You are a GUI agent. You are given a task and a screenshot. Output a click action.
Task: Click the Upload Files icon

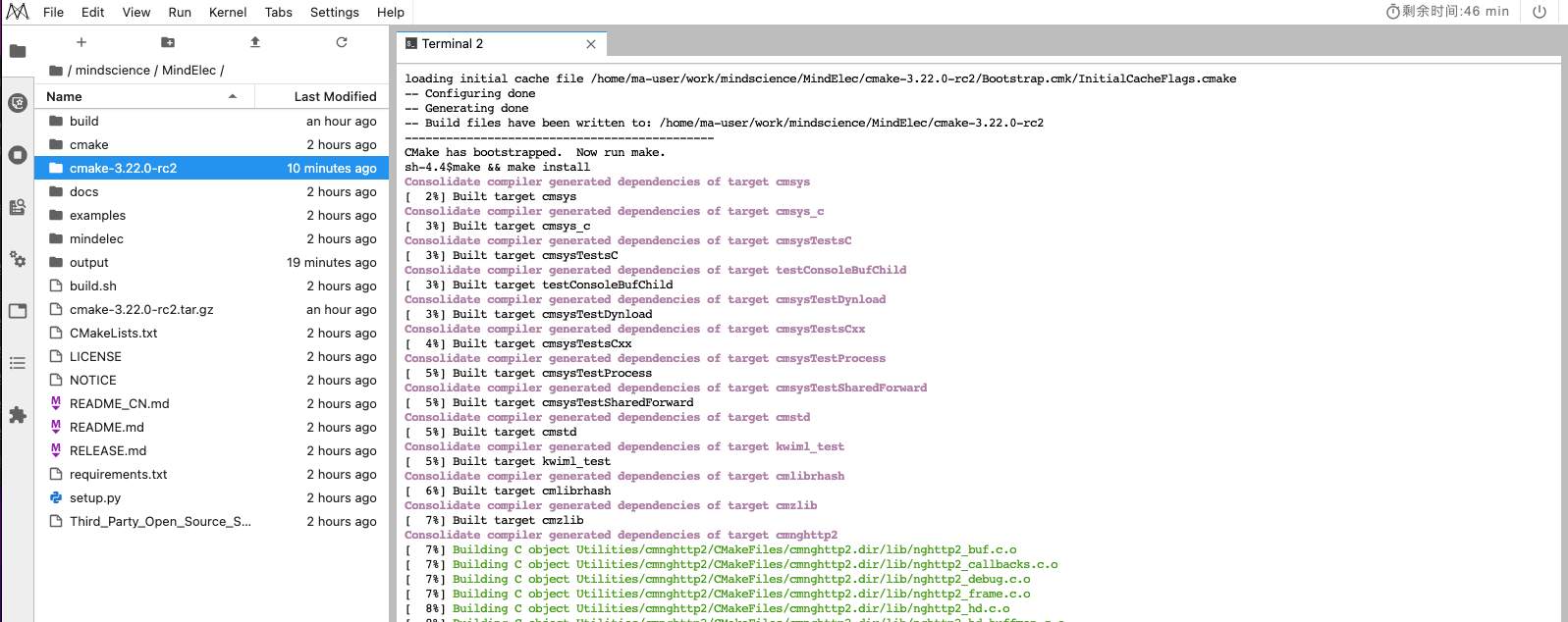click(255, 42)
